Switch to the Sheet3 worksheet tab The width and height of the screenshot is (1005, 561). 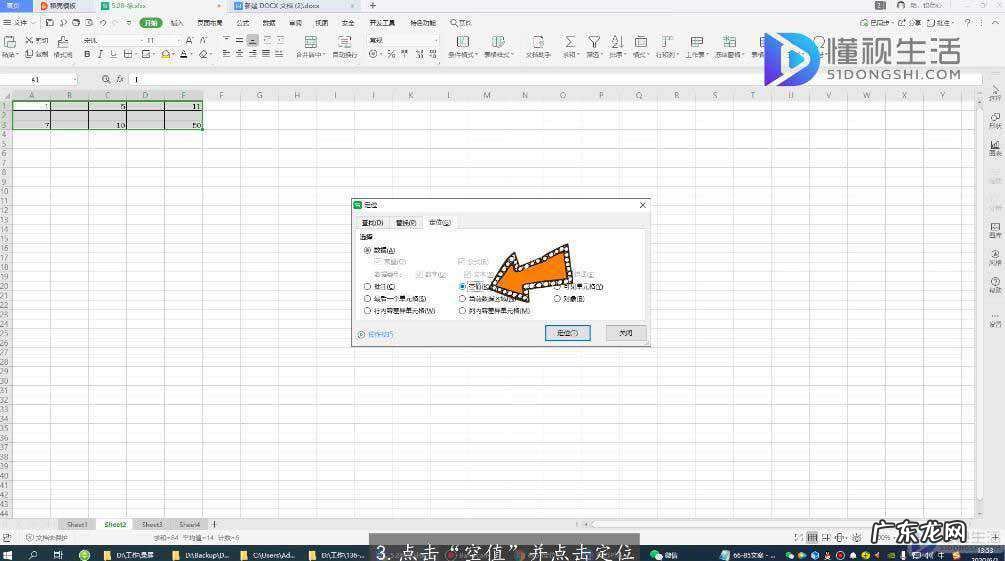point(151,524)
